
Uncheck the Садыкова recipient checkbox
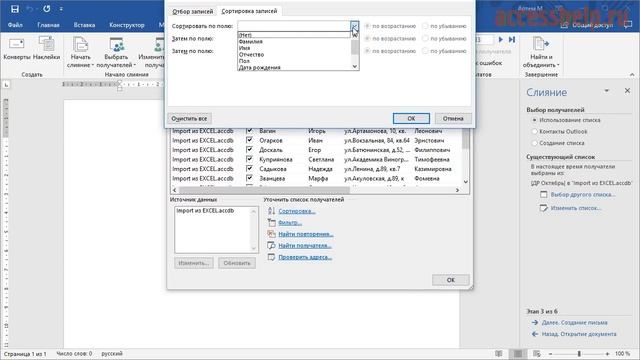pyautogui.click(x=249, y=169)
